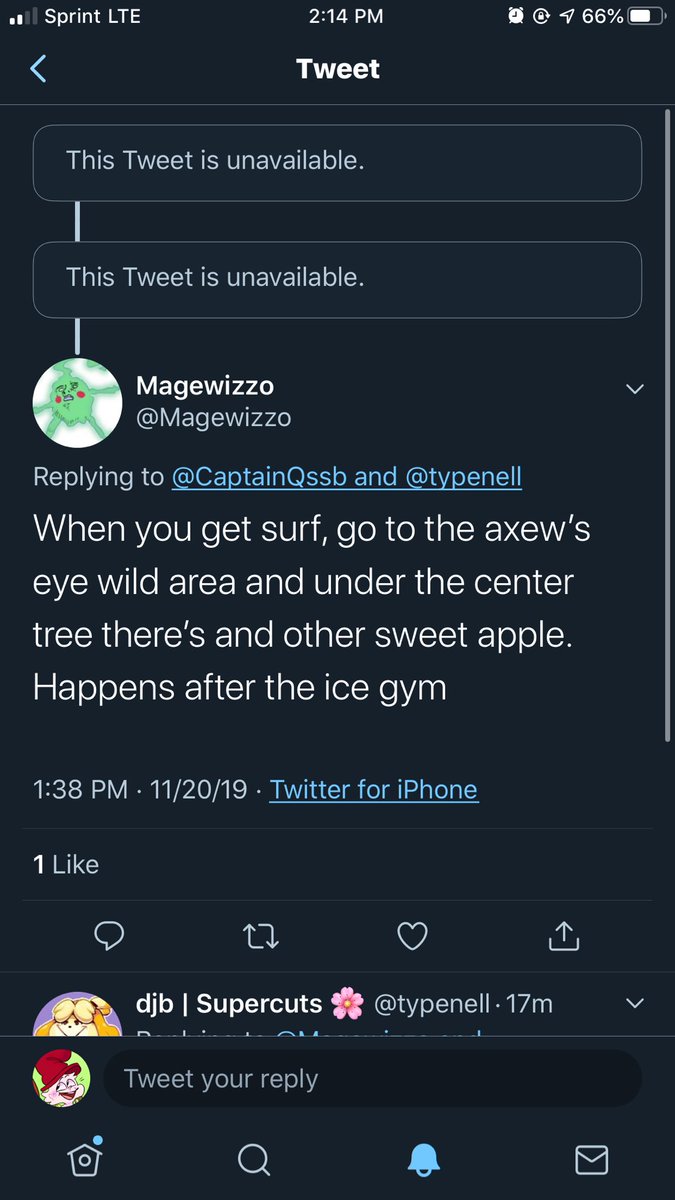Open the Home tab icon
The width and height of the screenshot is (675, 1200).
(85, 1158)
